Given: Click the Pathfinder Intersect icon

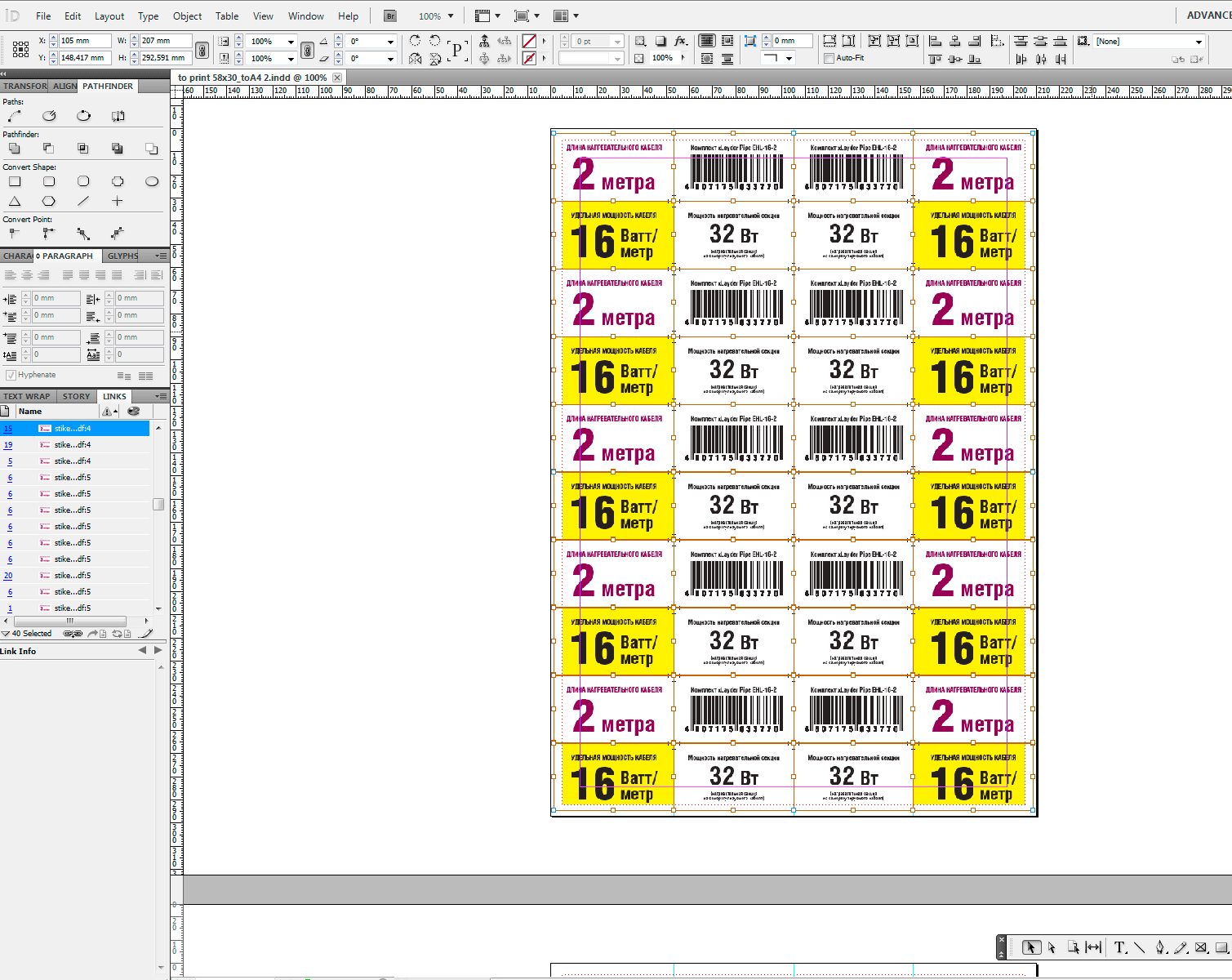Looking at the screenshot, I should (83, 149).
